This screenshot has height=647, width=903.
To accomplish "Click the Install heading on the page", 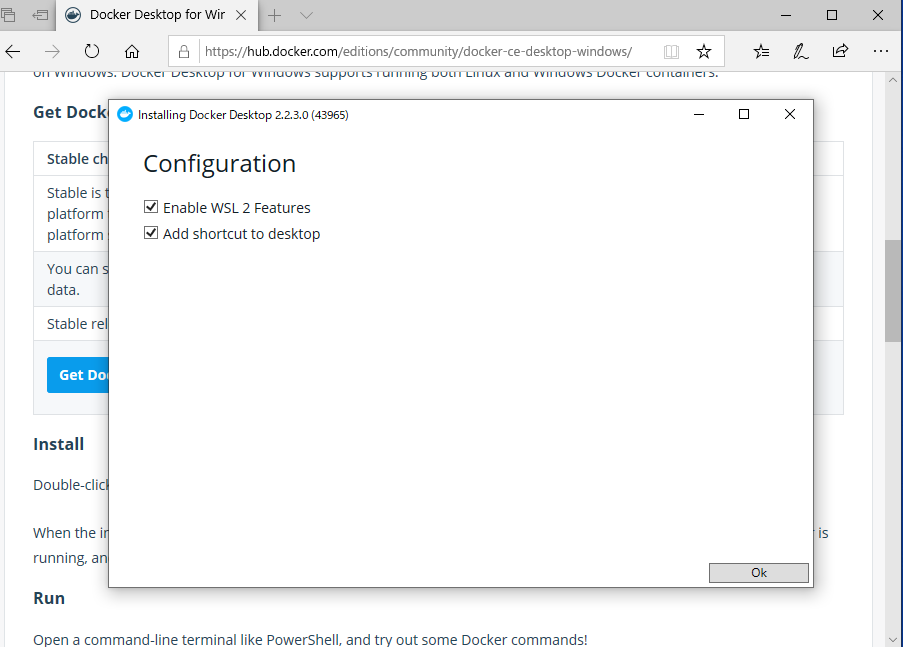I will pos(59,444).
